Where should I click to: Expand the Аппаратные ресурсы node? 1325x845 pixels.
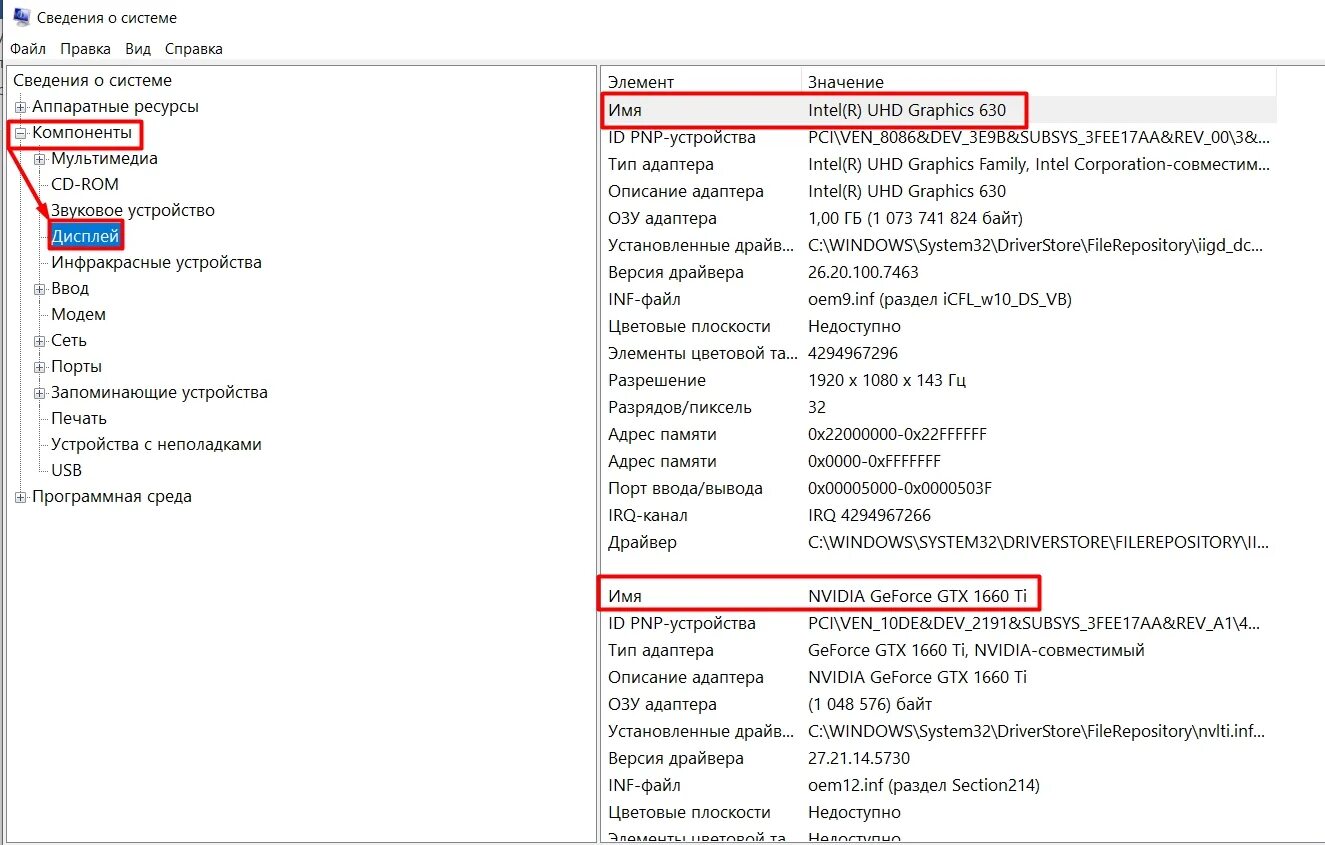pyautogui.click(x=20, y=107)
